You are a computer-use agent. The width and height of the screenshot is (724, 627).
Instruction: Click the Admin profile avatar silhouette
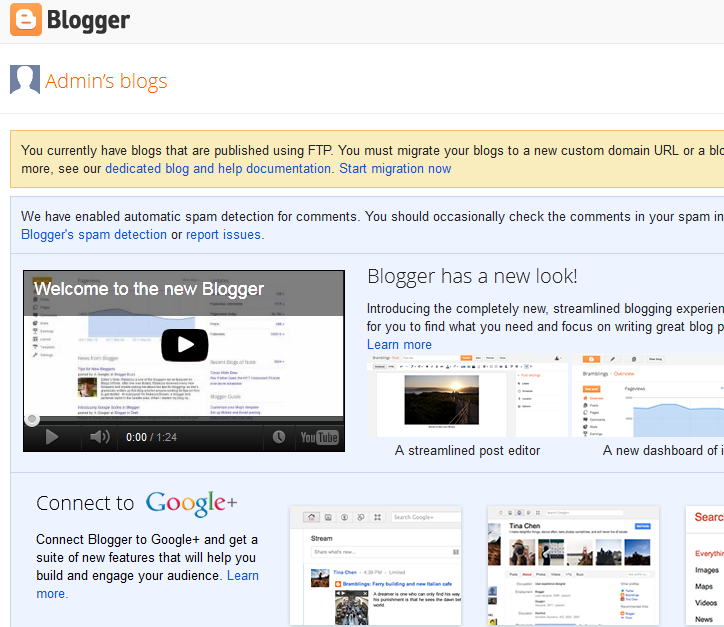click(x=25, y=79)
